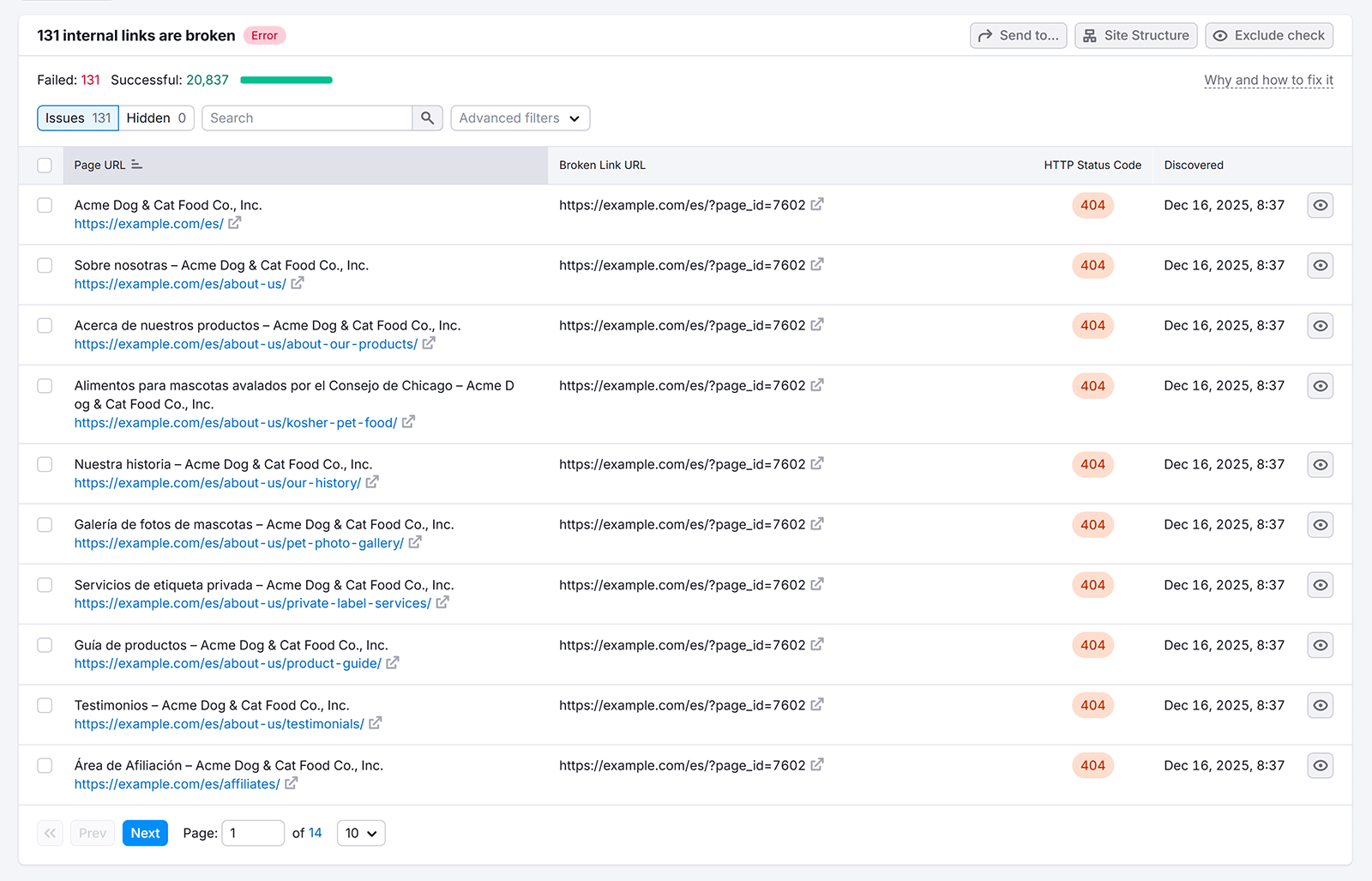Select the Issues tab

[x=77, y=118]
